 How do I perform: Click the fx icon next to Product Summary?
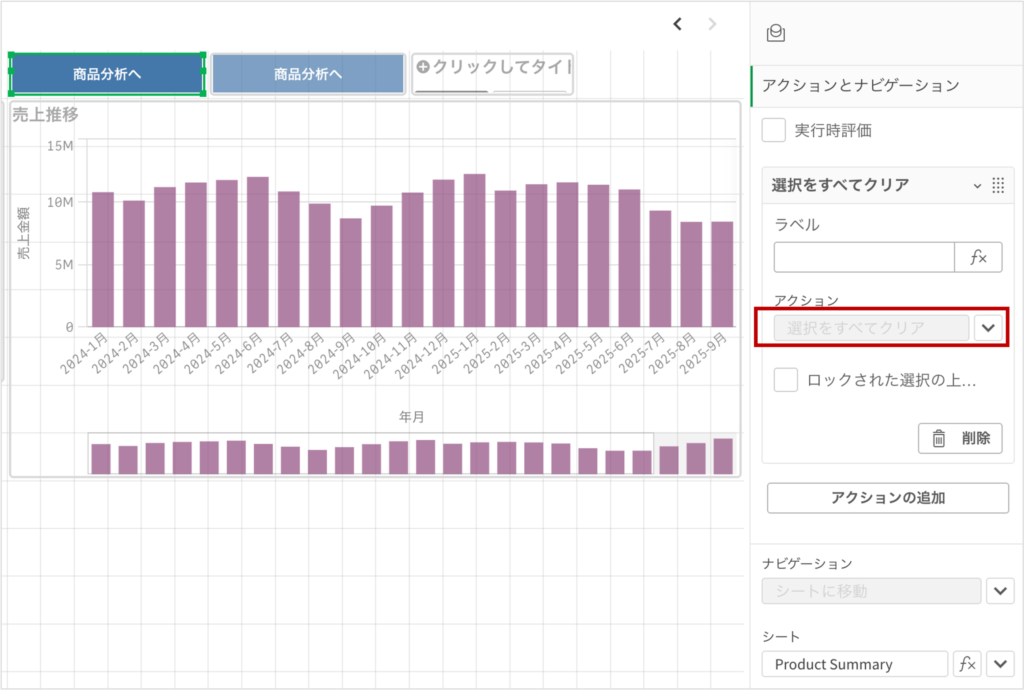tap(967, 664)
